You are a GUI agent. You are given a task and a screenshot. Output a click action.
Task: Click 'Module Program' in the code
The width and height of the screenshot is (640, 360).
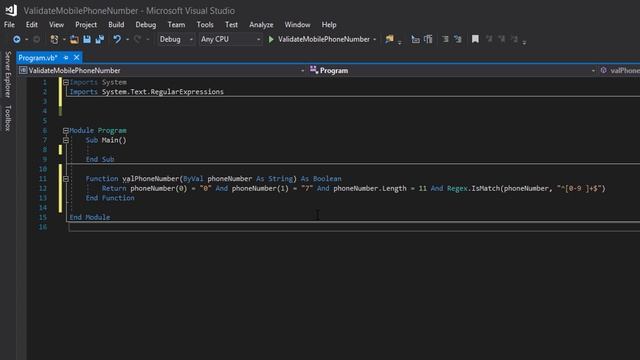tap(98, 131)
